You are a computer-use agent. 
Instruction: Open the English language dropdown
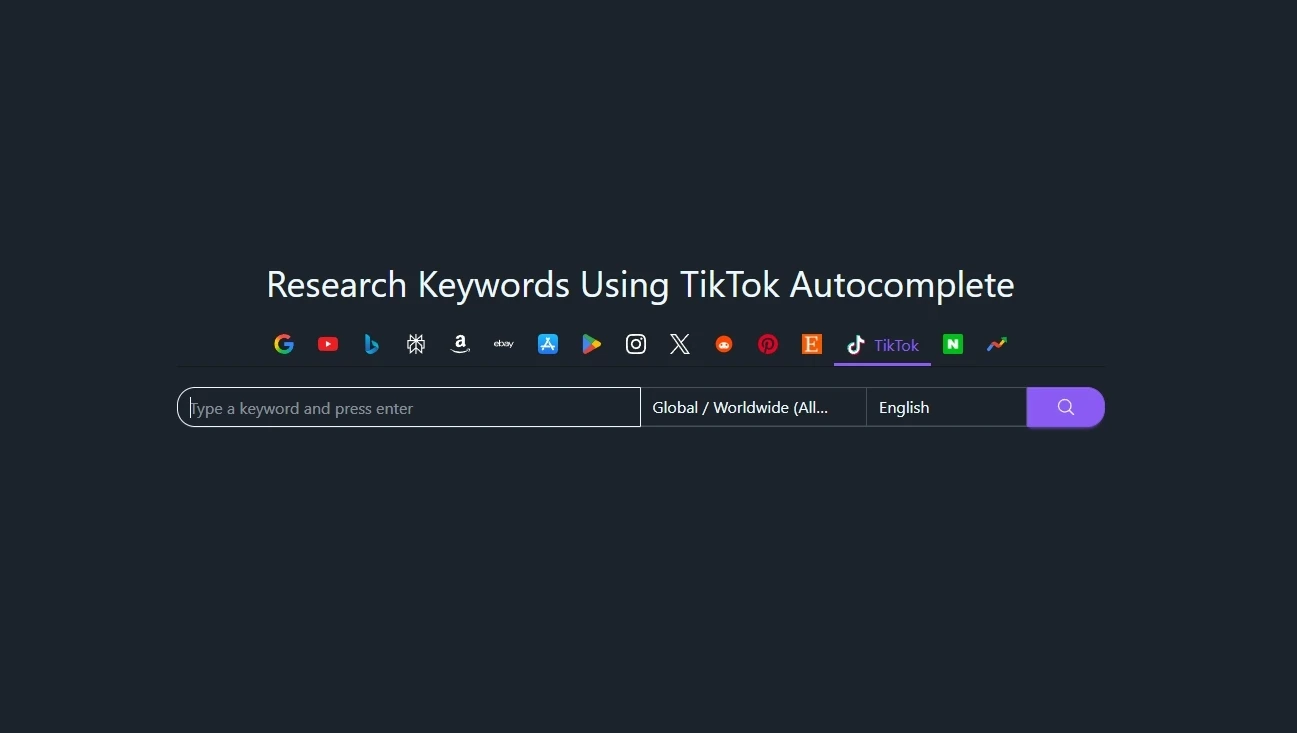coord(946,407)
